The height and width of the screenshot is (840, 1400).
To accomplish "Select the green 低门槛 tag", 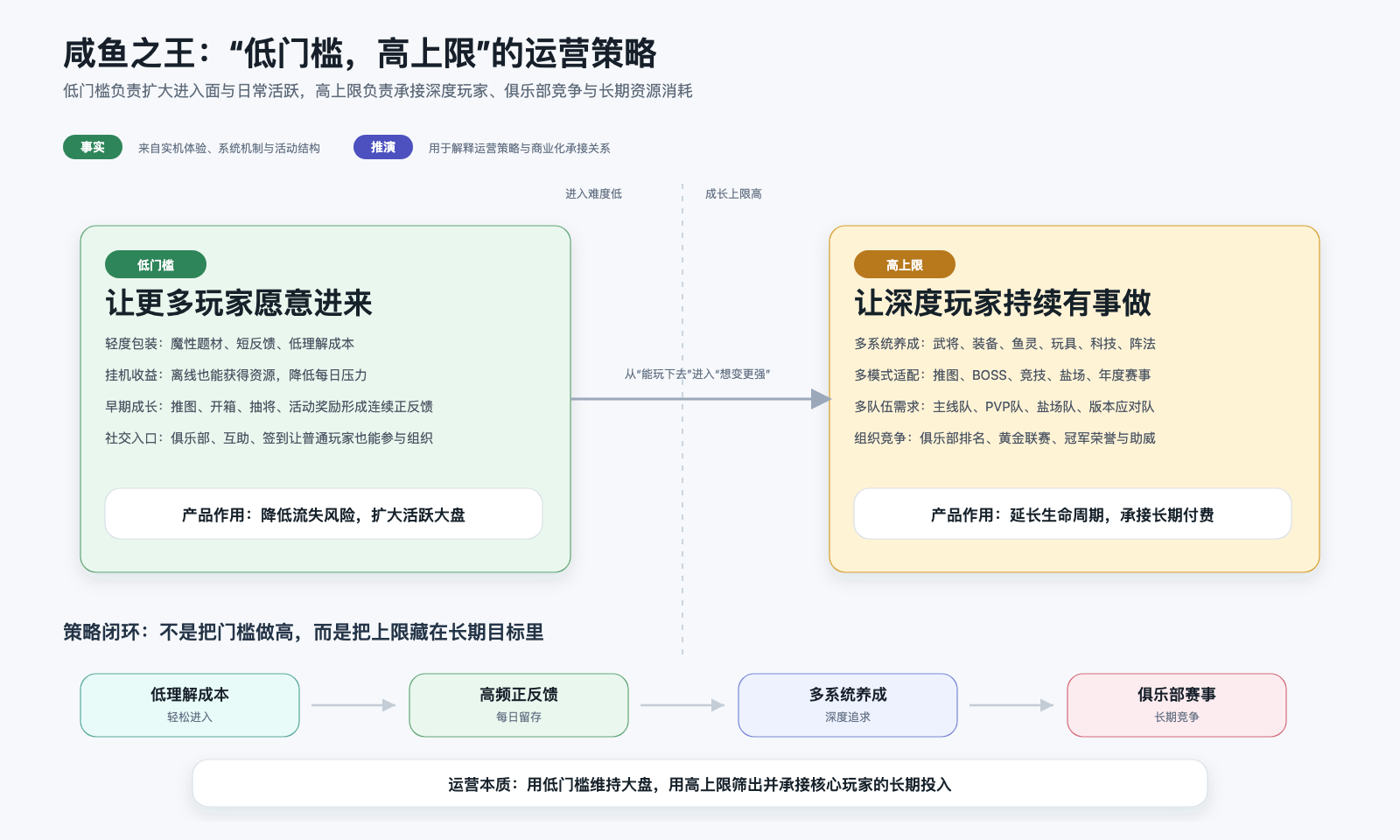I will (156, 264).
